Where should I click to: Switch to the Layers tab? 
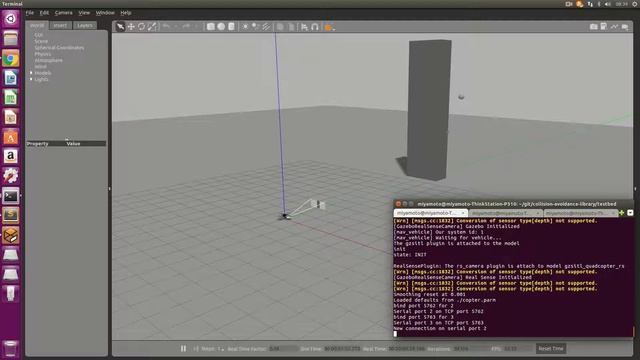(85, 25)
